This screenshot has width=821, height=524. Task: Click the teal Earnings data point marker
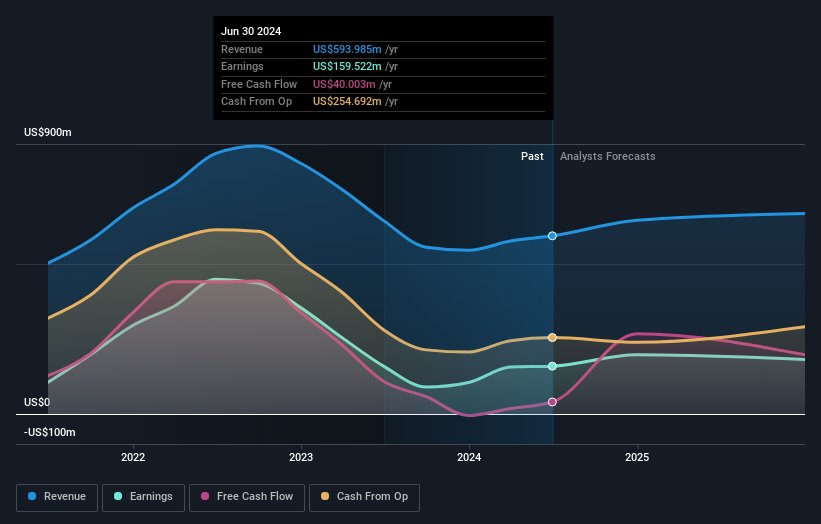552,366
